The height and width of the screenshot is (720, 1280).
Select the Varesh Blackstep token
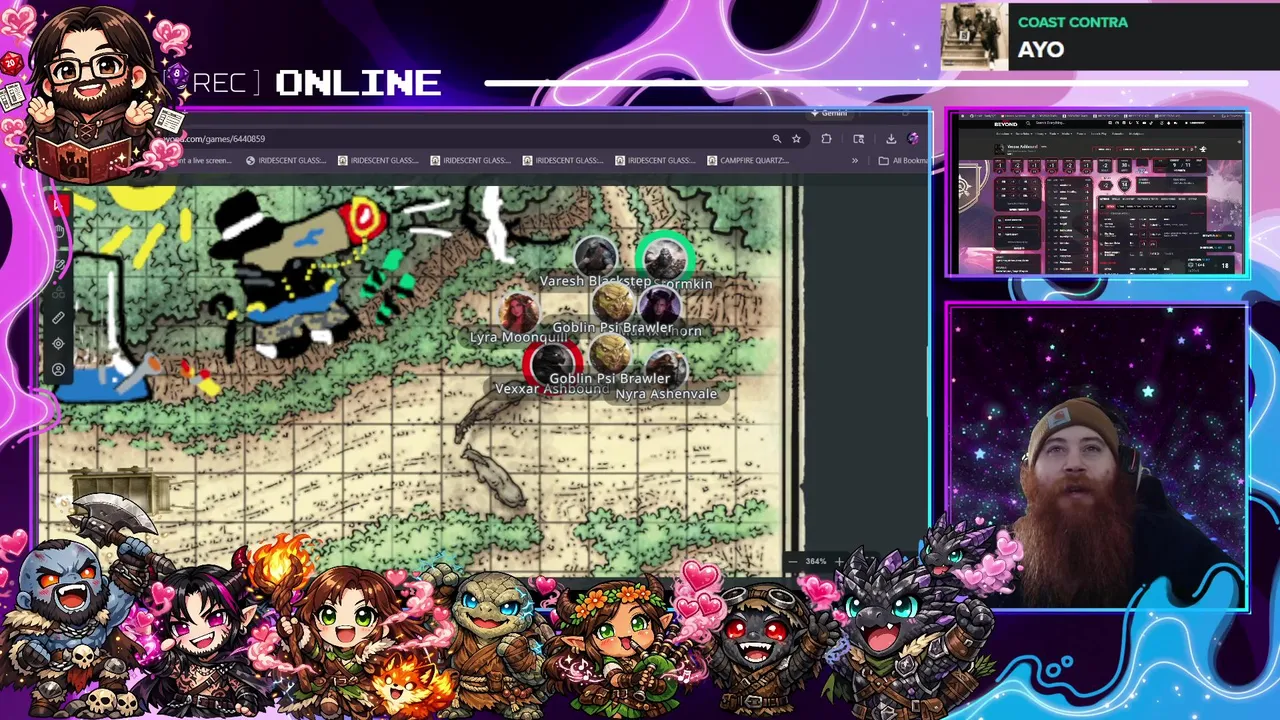pyautogui.click(x=595, y=258)
